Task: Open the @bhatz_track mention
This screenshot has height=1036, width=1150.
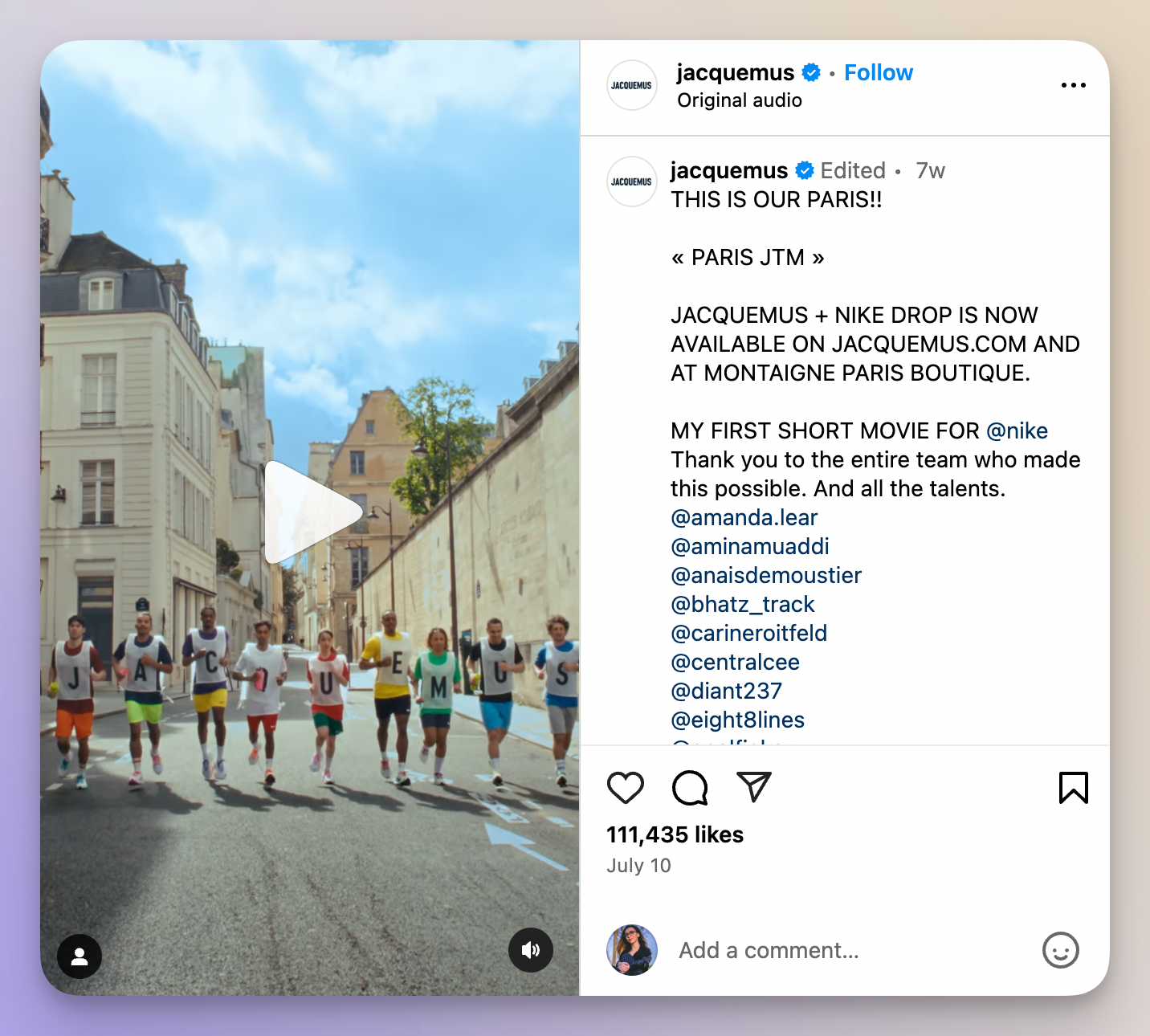Action: coord(743,604)
